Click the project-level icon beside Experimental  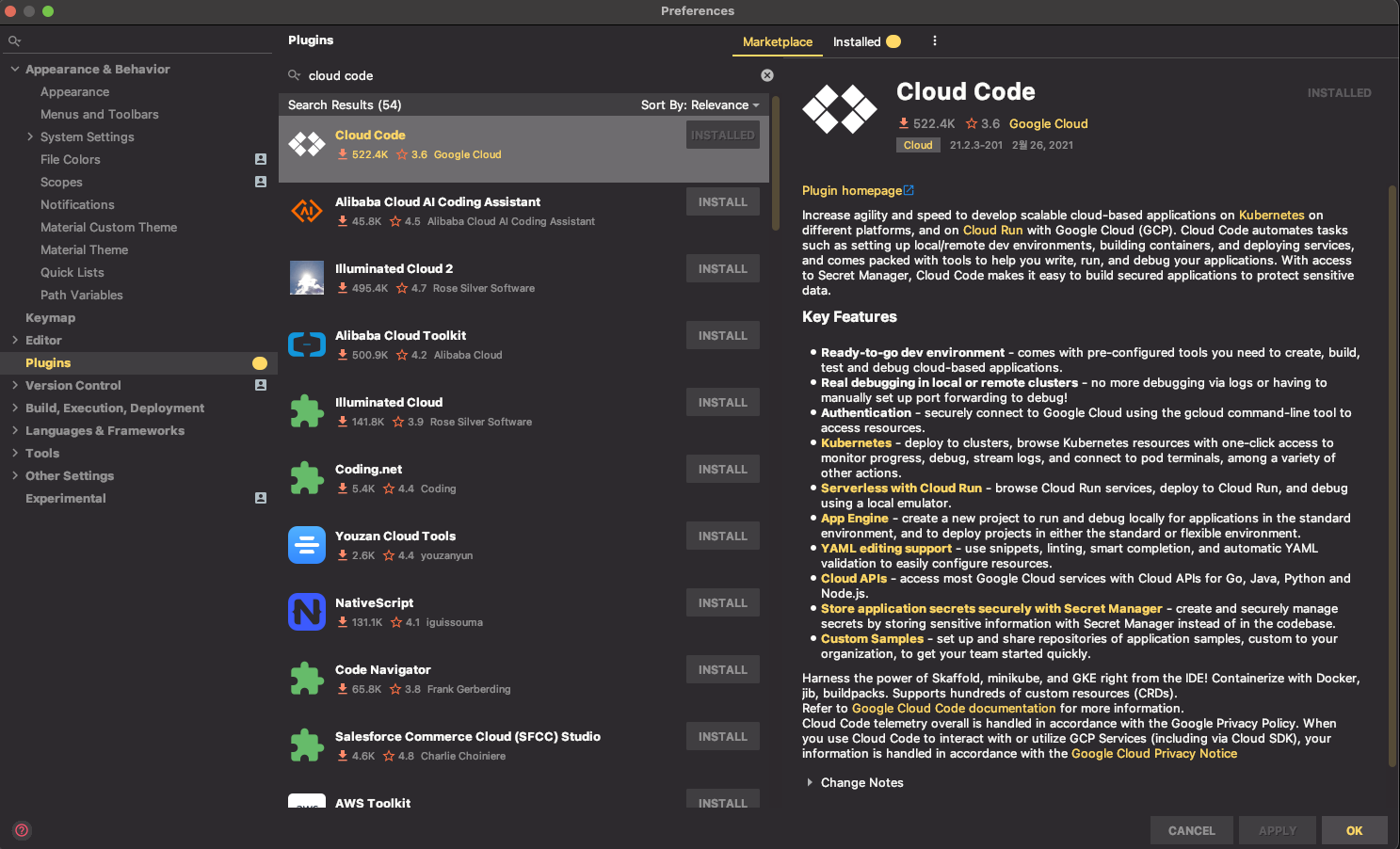(x=261, y=498)
